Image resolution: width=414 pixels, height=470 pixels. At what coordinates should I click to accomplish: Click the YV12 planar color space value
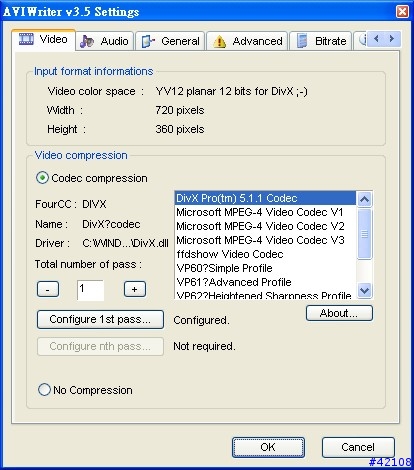[x=231, y=91]
